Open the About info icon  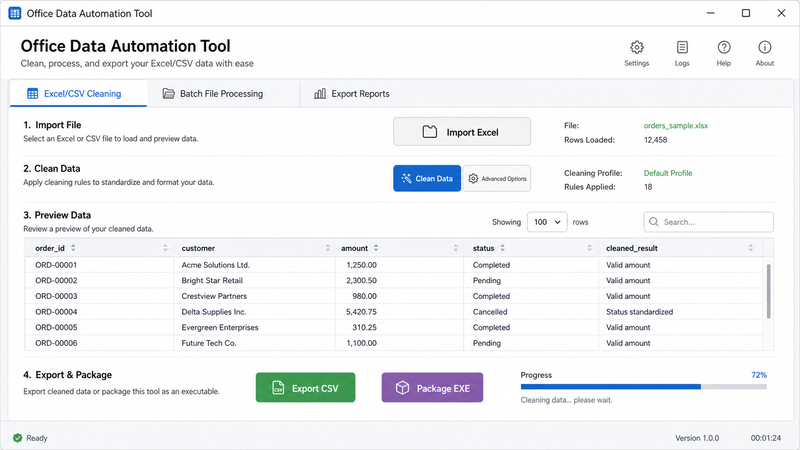[x=764, y=47]
